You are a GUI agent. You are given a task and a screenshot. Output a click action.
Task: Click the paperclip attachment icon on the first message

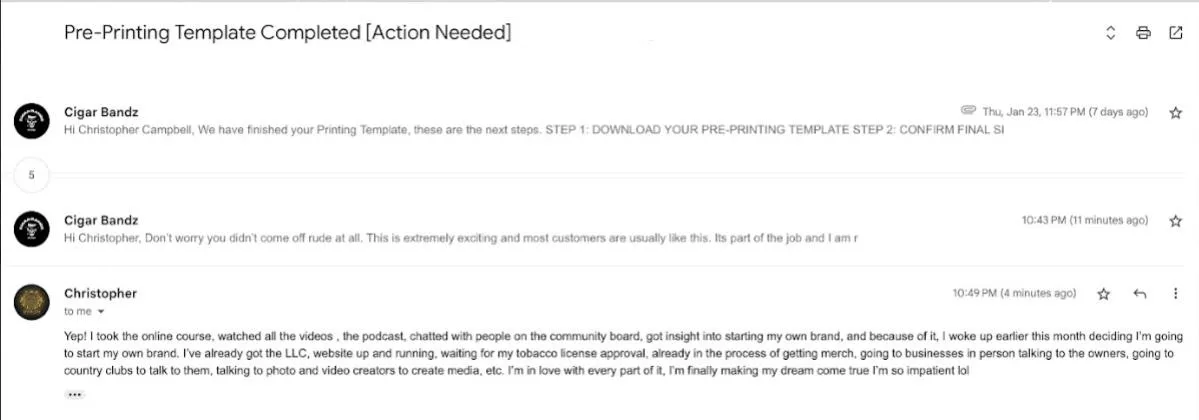pyautogui.click(x=969, y=112)
